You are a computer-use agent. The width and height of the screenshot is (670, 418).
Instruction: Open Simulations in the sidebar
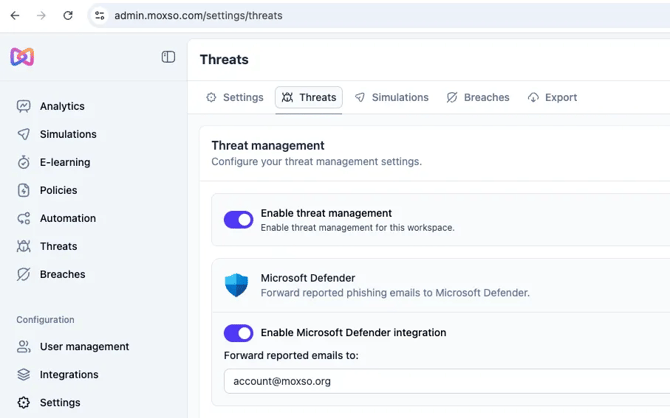coord(67,134)
